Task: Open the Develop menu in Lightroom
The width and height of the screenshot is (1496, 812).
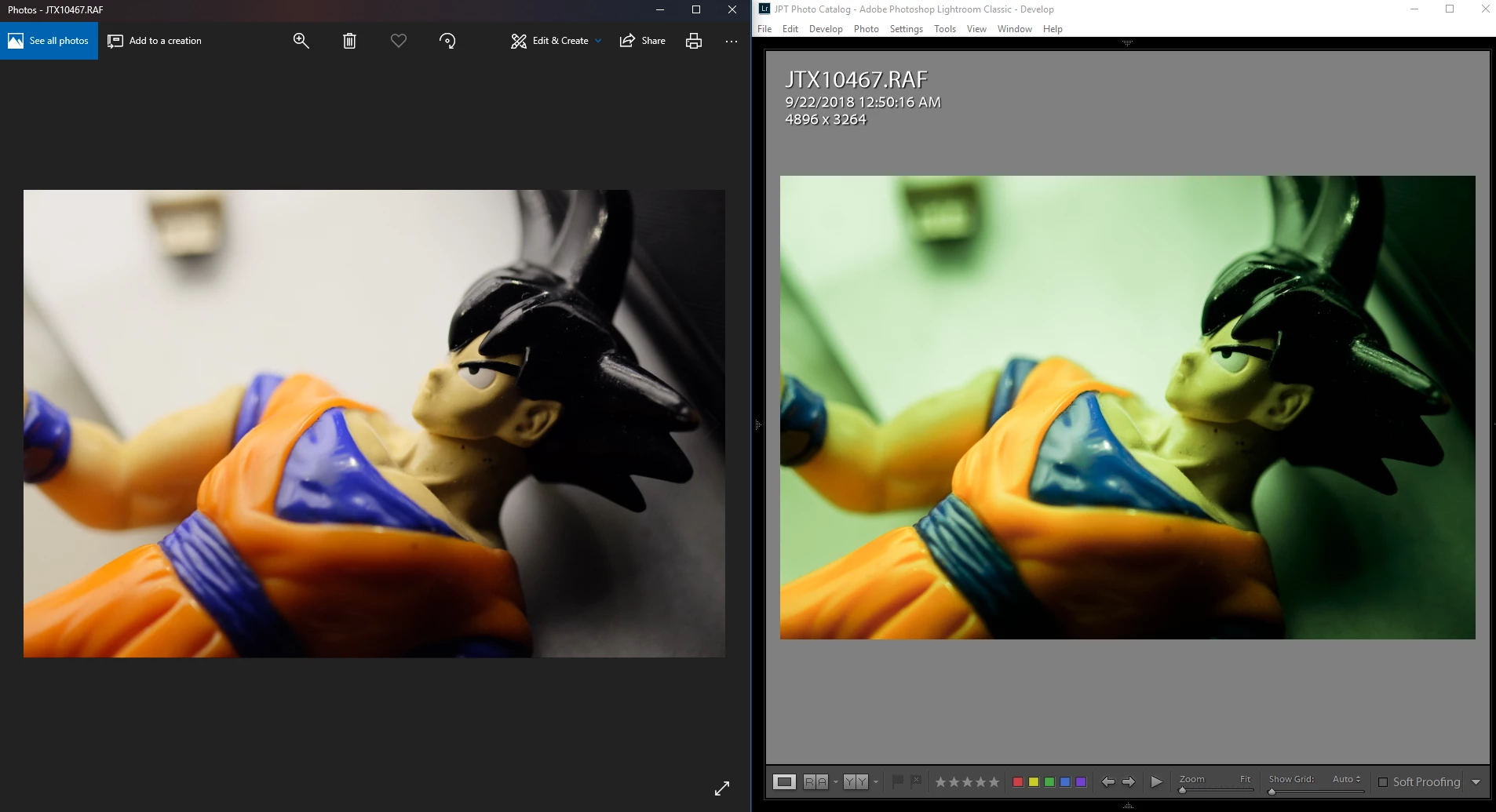Action: (x=826, y=29)
